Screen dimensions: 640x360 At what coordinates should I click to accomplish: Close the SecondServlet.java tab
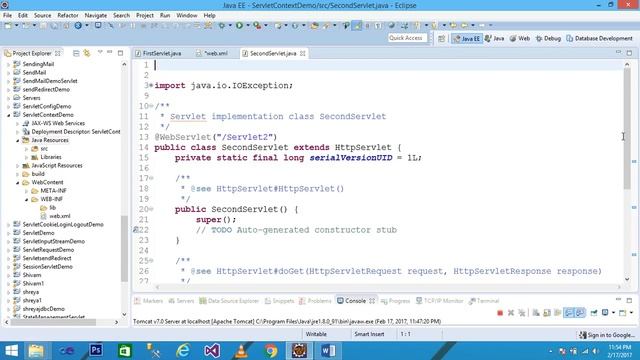pos(302,53)
